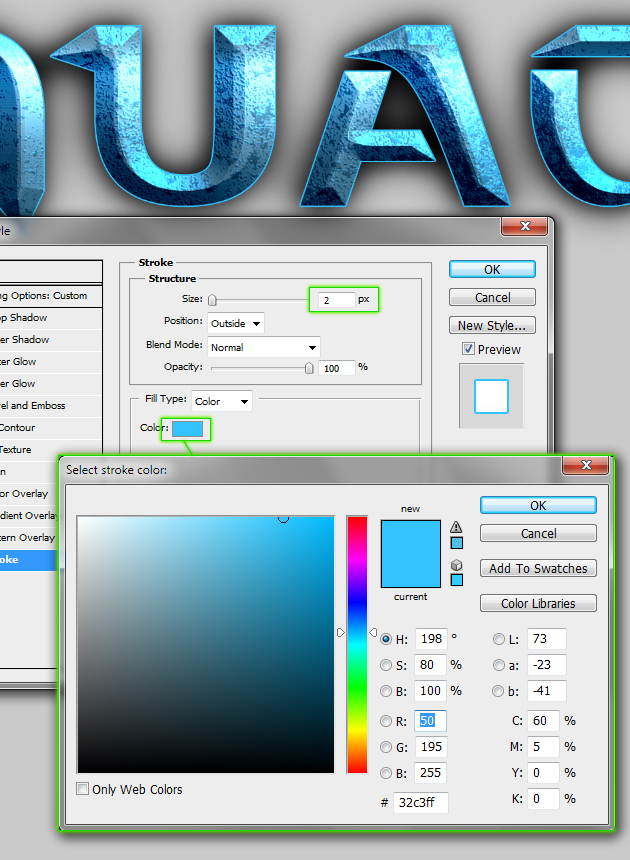Close the Select stroke color dialog
Screen dimensions: 630x860
(586, 466)
